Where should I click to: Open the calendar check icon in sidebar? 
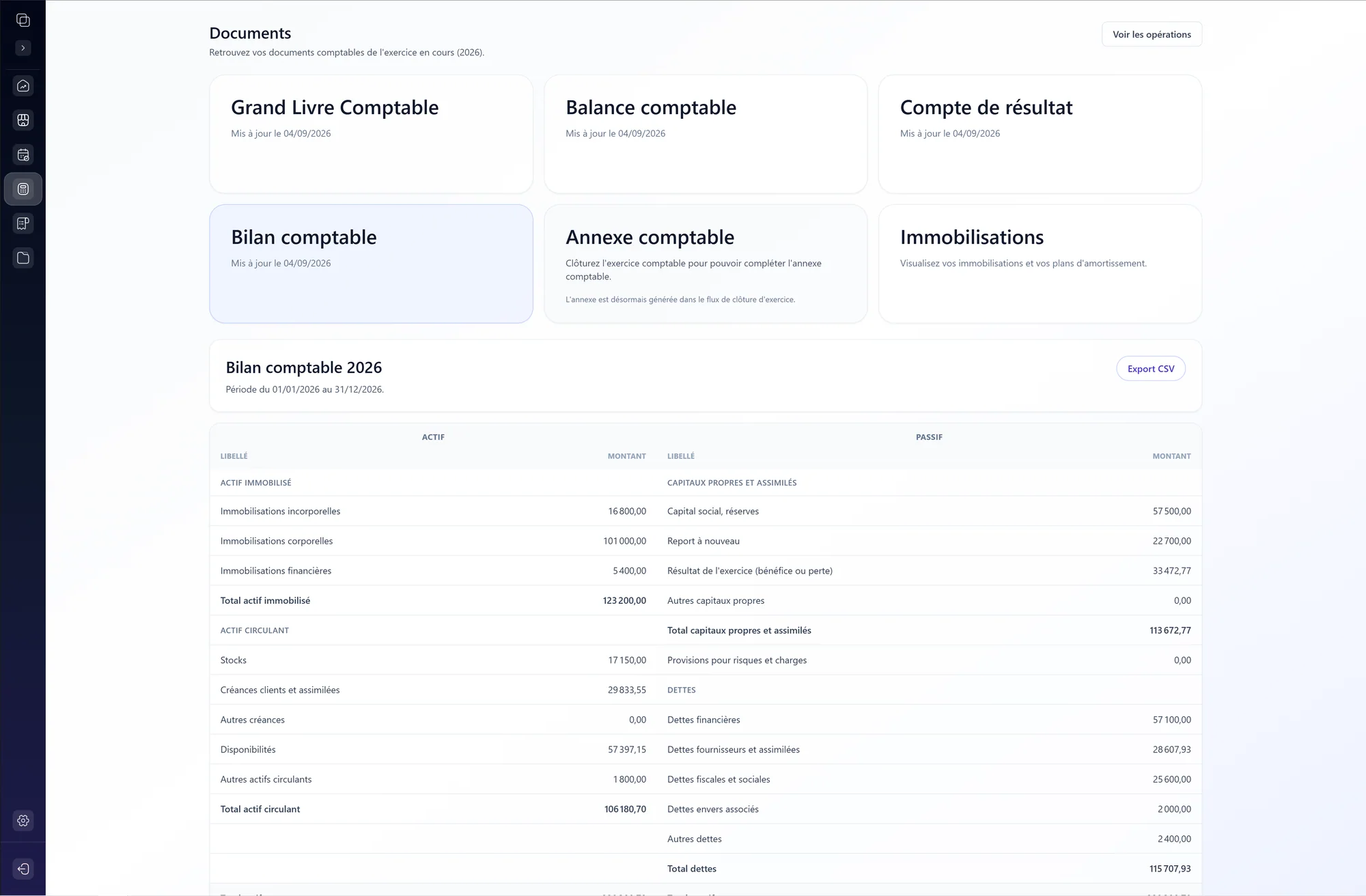click(23, 155)
